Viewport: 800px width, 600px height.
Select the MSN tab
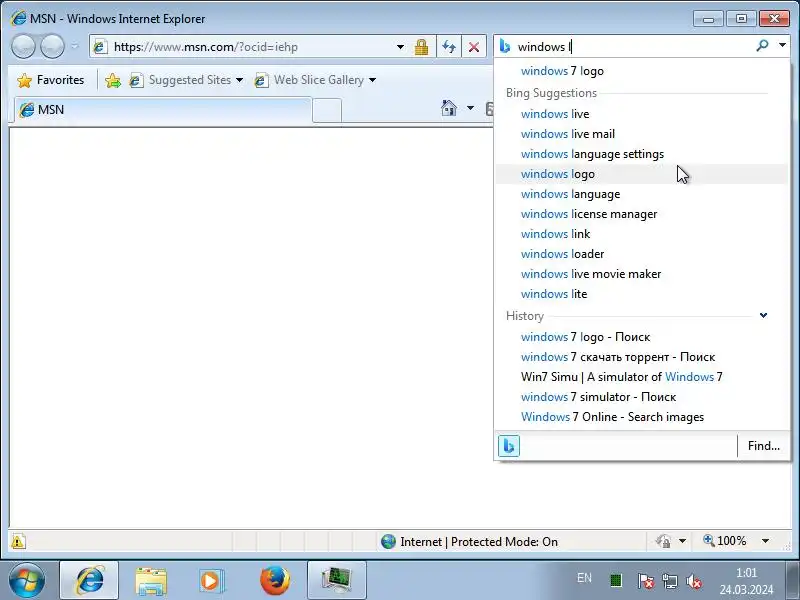(x=162, y=110)
